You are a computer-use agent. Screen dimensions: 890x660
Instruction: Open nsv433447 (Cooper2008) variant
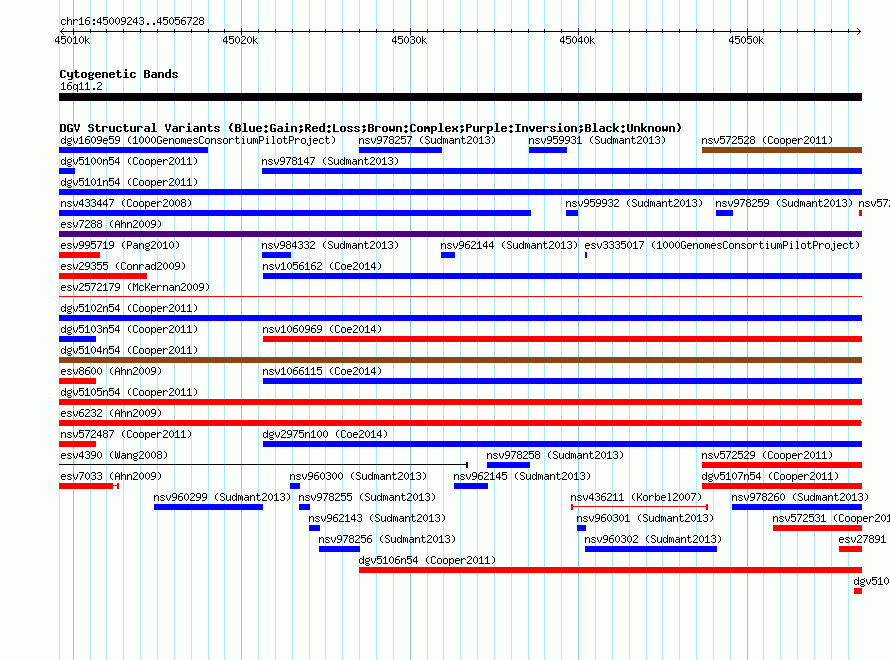[126, 203]
